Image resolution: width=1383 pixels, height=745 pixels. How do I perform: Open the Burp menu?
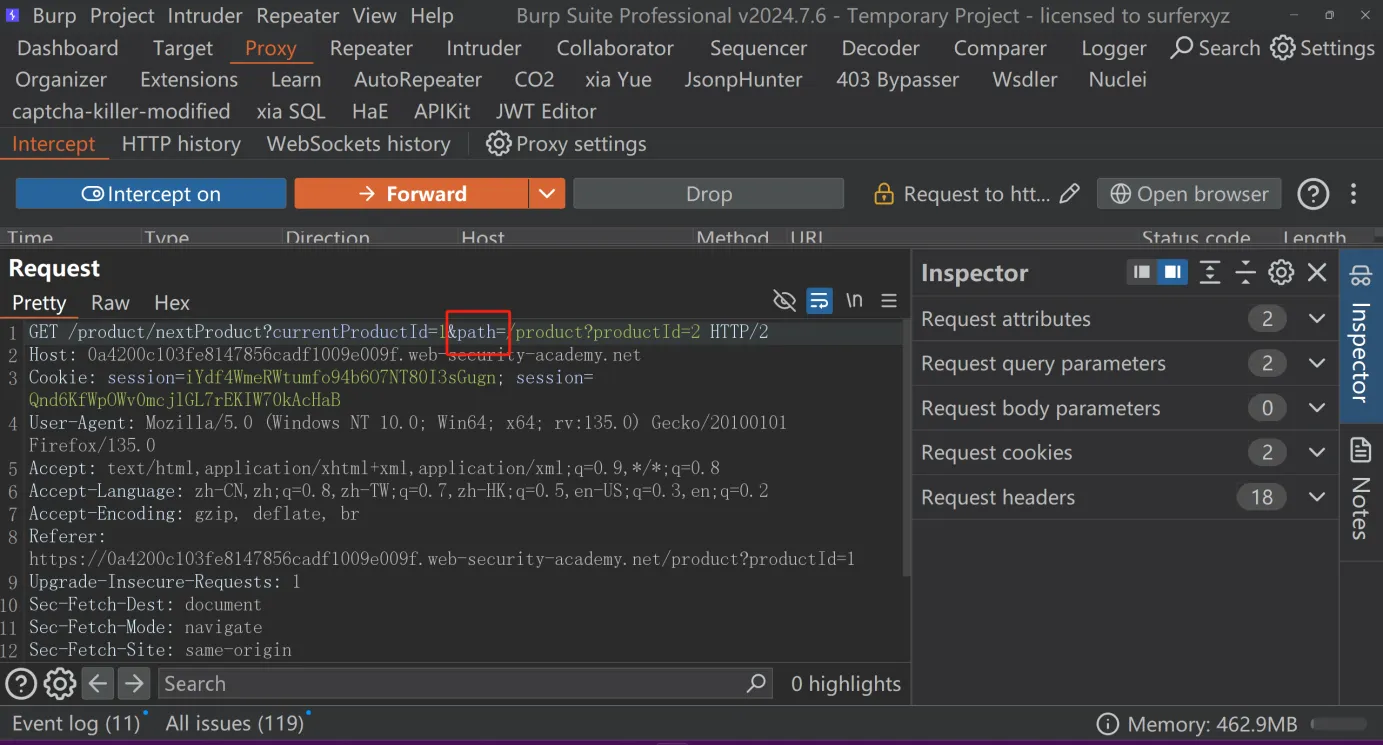click(54, 16)
